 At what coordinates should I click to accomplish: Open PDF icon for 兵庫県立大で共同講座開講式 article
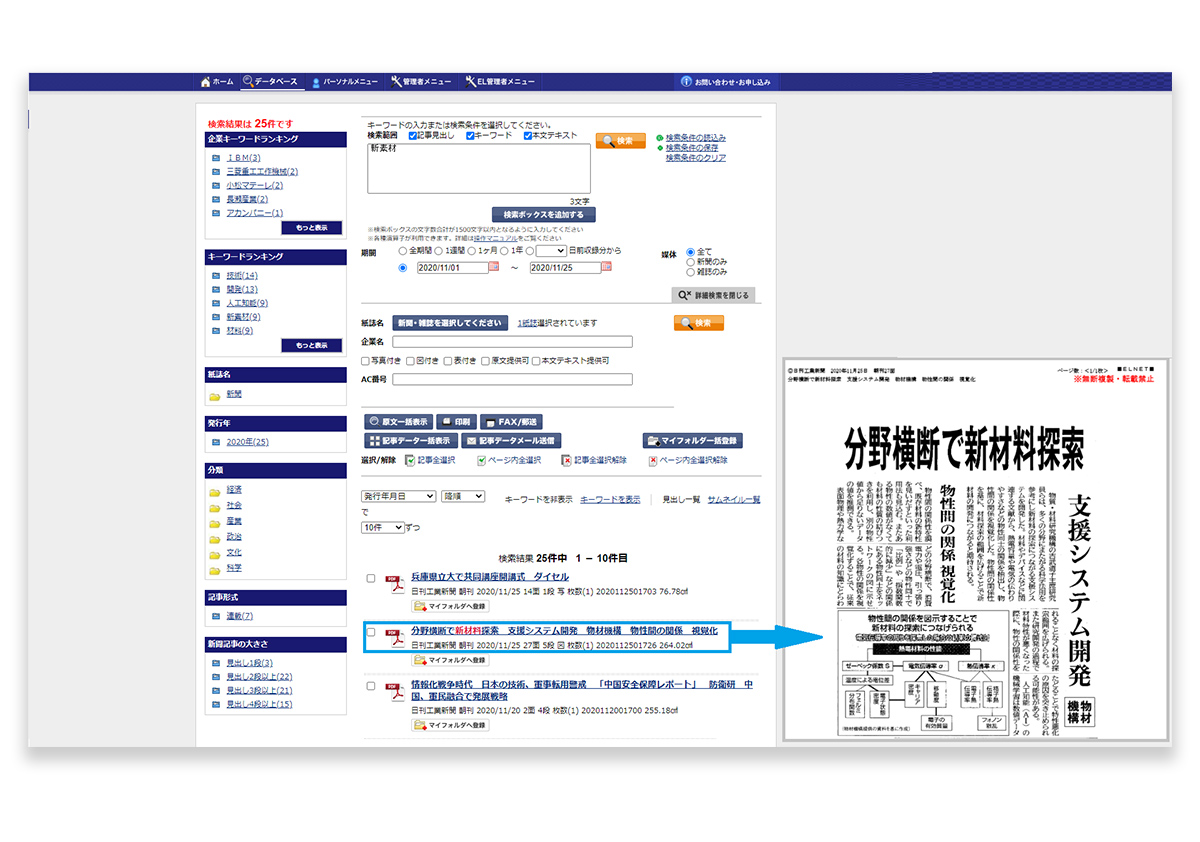coord(394,583)
